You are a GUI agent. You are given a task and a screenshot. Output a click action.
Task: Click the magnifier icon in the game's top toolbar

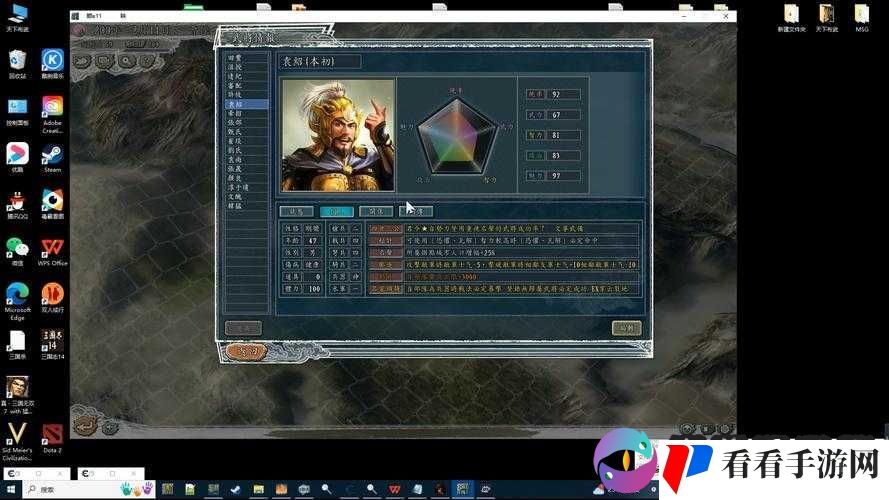pyautogui.click(x=126, y=60)
